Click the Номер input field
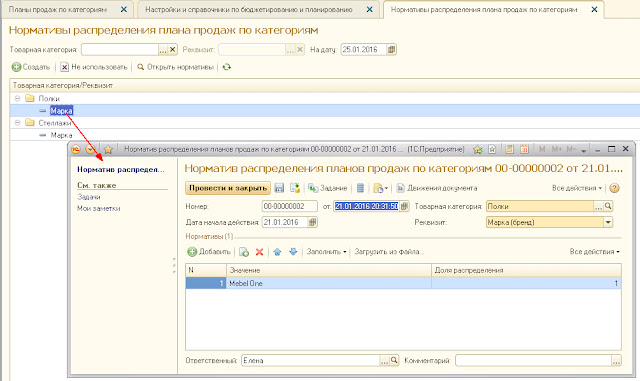 click(x=289, y=206)
